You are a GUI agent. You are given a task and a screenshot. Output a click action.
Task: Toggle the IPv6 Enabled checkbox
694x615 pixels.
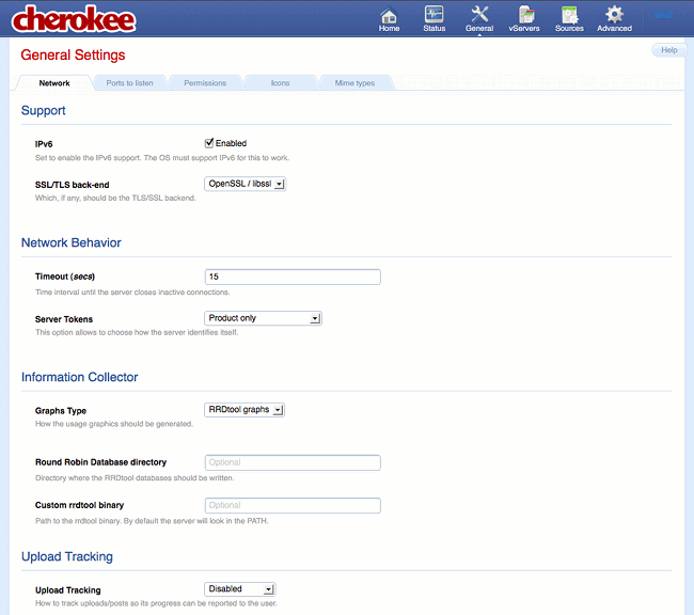[x=210, y=143]
